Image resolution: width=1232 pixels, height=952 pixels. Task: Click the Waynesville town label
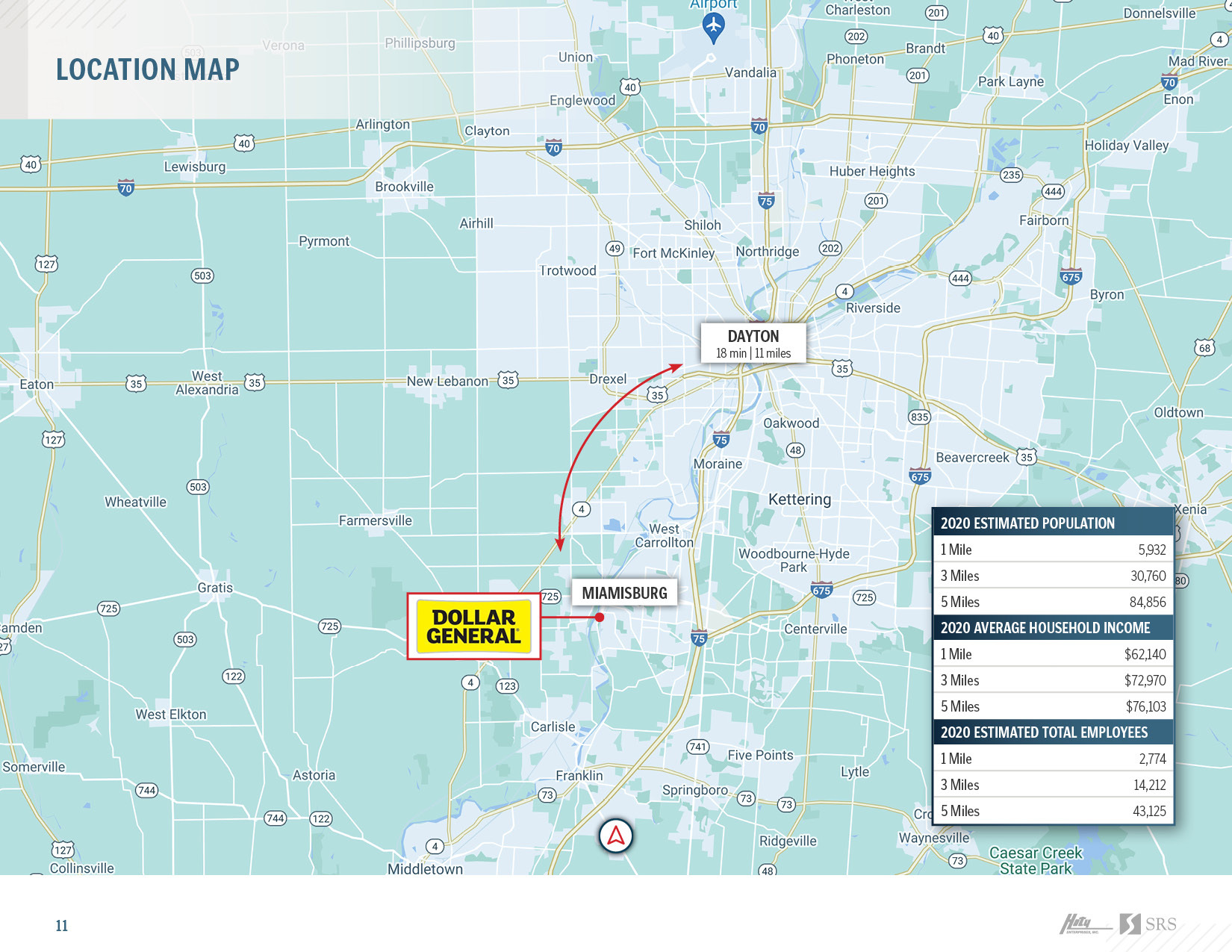click(933, 838)
